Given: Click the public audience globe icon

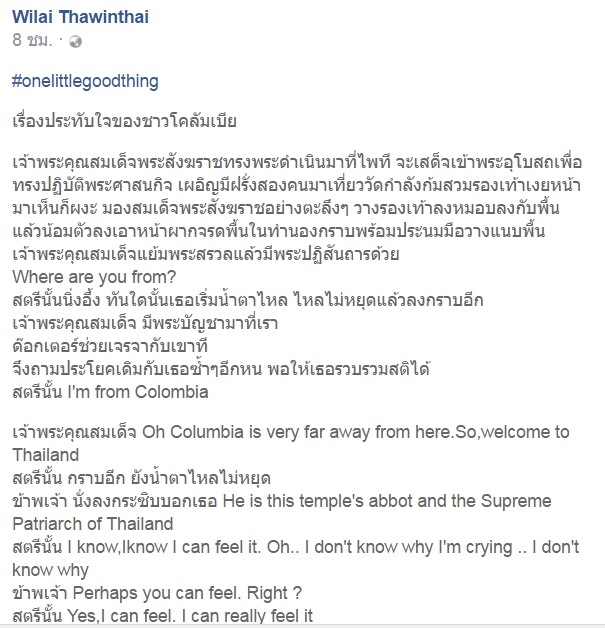Looking at the screenshot, I should click(x=75, y=42).
